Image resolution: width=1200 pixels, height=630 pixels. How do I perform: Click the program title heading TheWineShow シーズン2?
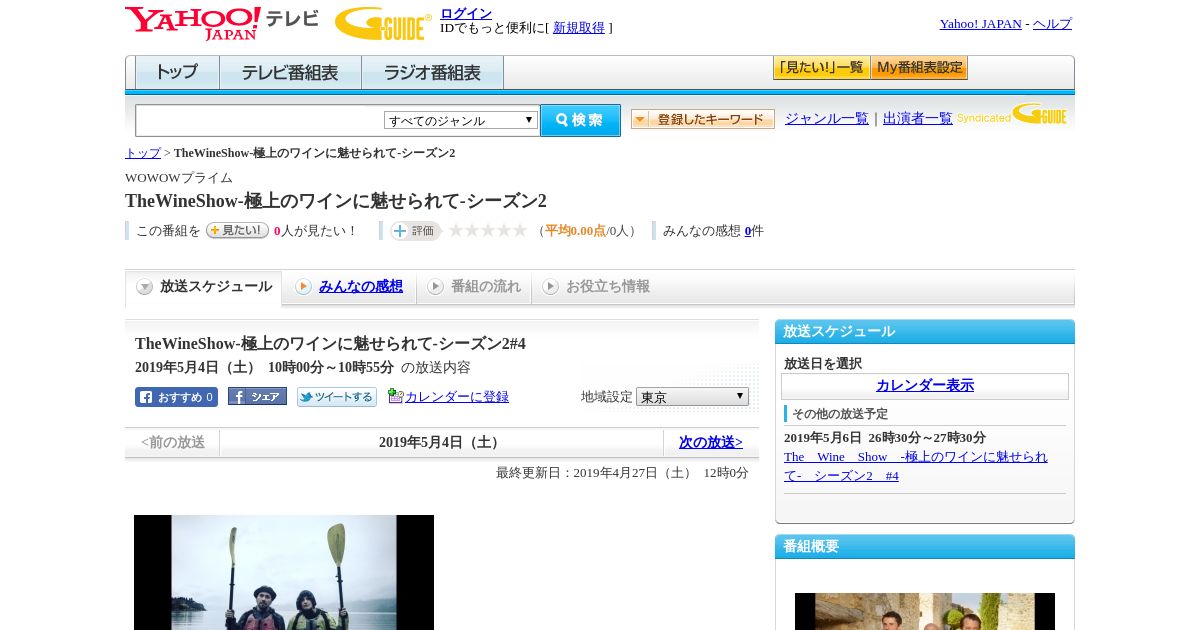pos(336,201)
